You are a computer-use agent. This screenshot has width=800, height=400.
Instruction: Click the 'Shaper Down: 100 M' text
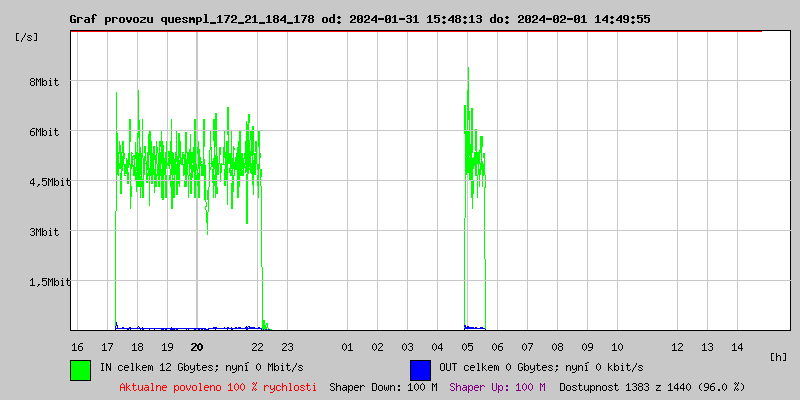pos(383,386)
